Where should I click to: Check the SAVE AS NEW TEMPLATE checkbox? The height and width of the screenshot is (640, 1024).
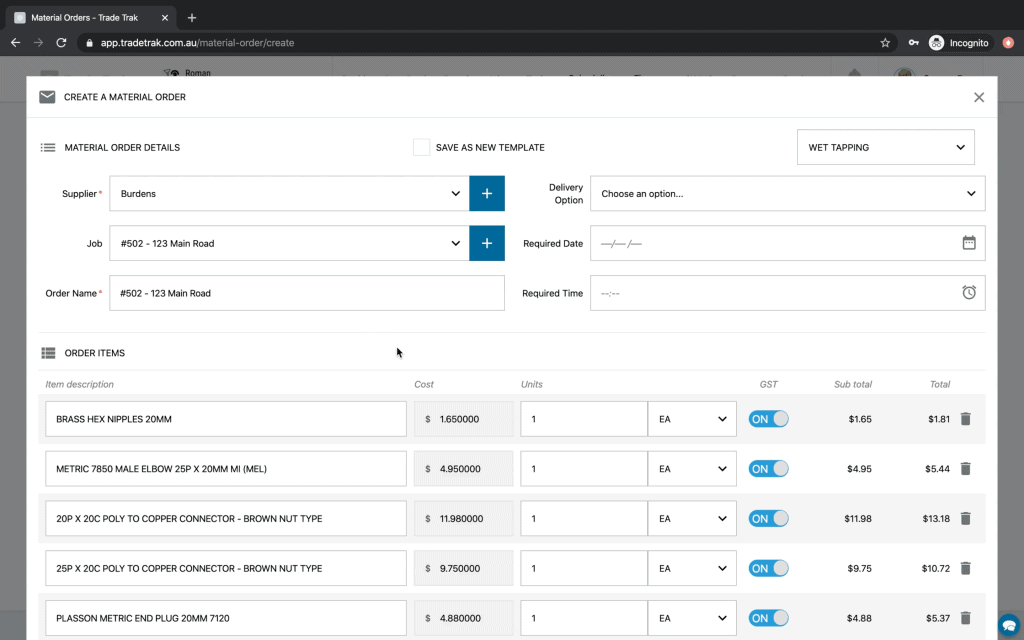coord(421,146)
